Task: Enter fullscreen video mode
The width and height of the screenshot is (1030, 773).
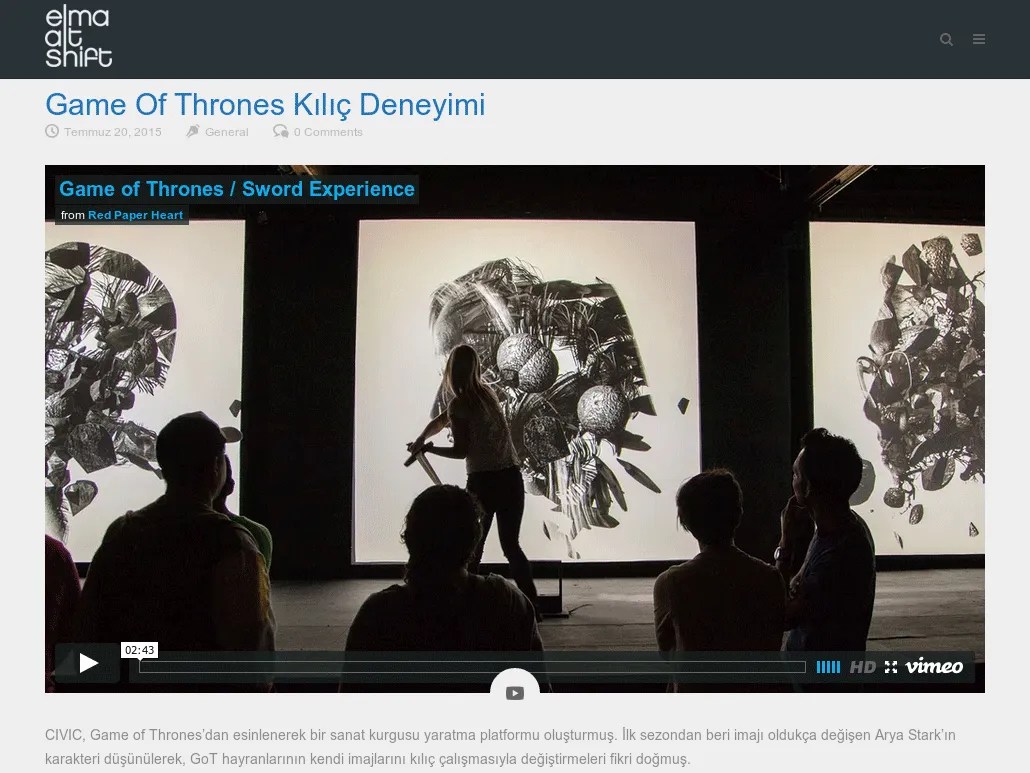Action: click(891, 667)
